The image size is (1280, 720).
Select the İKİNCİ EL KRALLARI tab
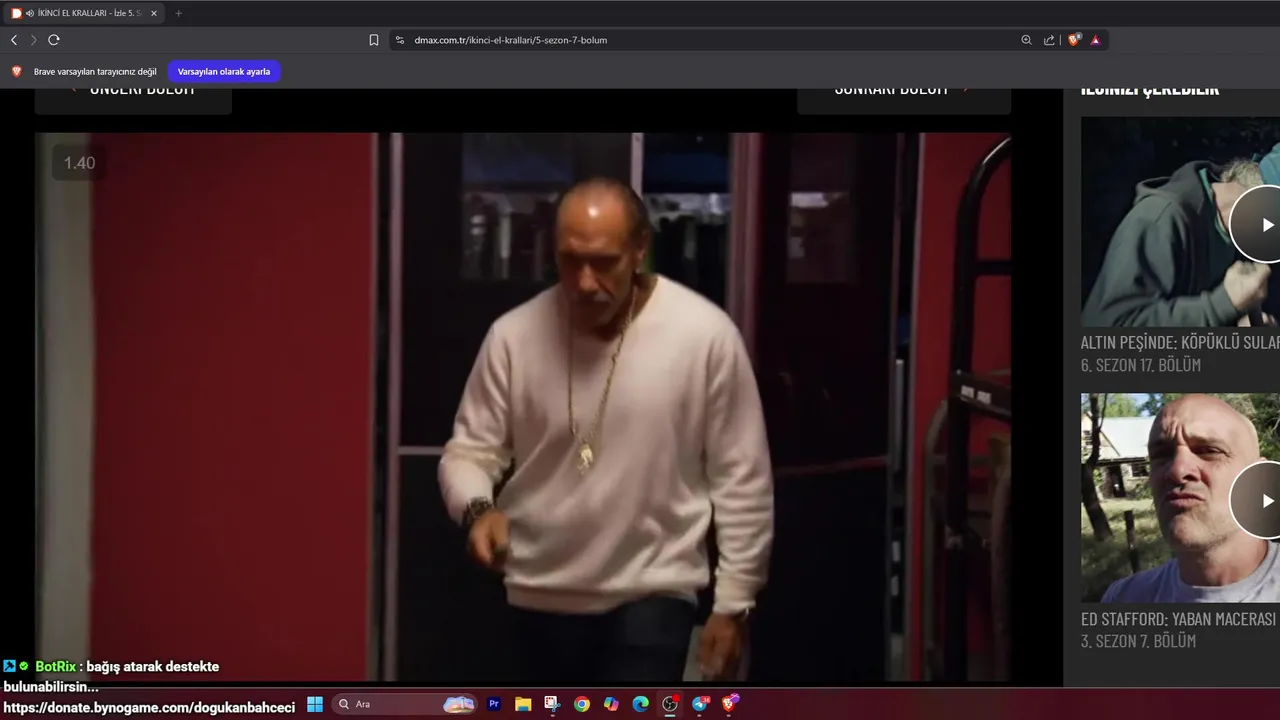pos(84,13)
